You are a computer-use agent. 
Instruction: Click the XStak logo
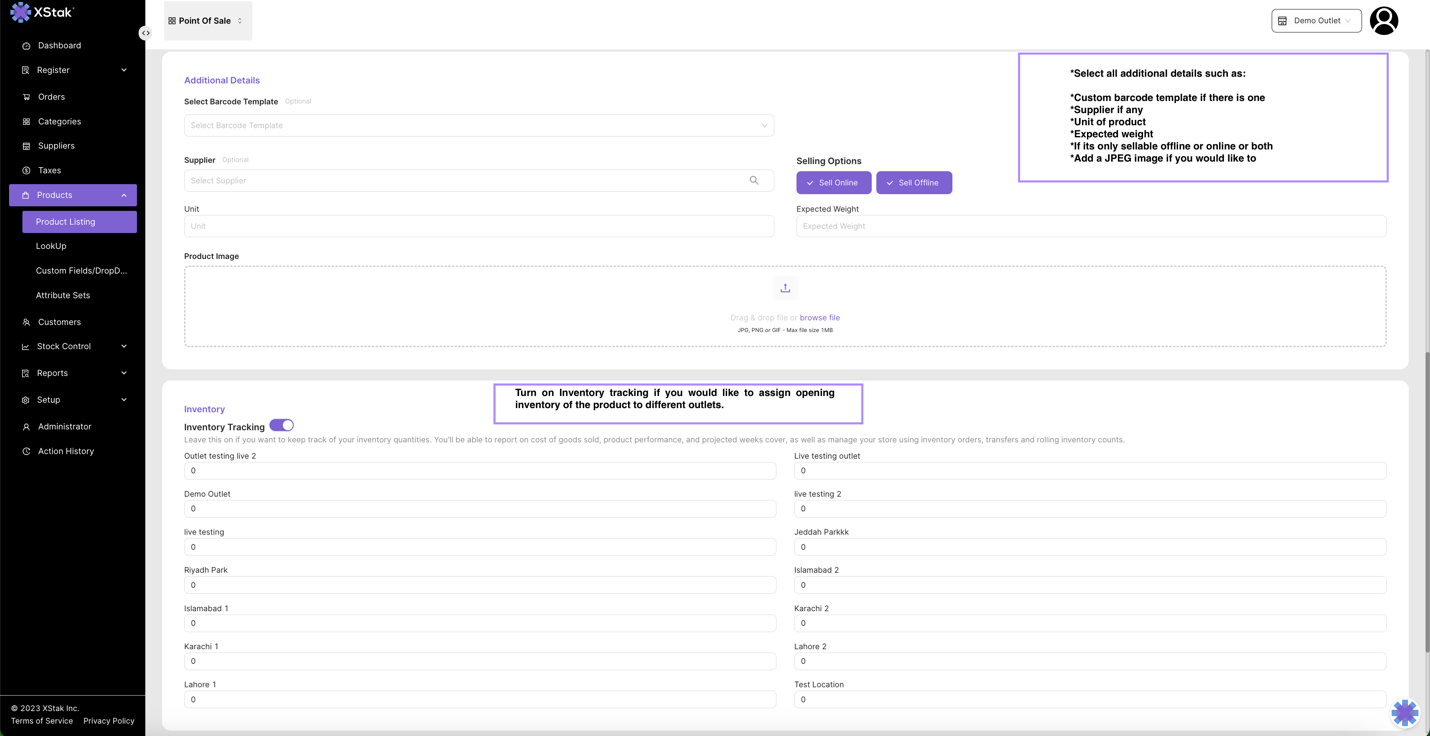pyautogui.click(x=42, y=12)
